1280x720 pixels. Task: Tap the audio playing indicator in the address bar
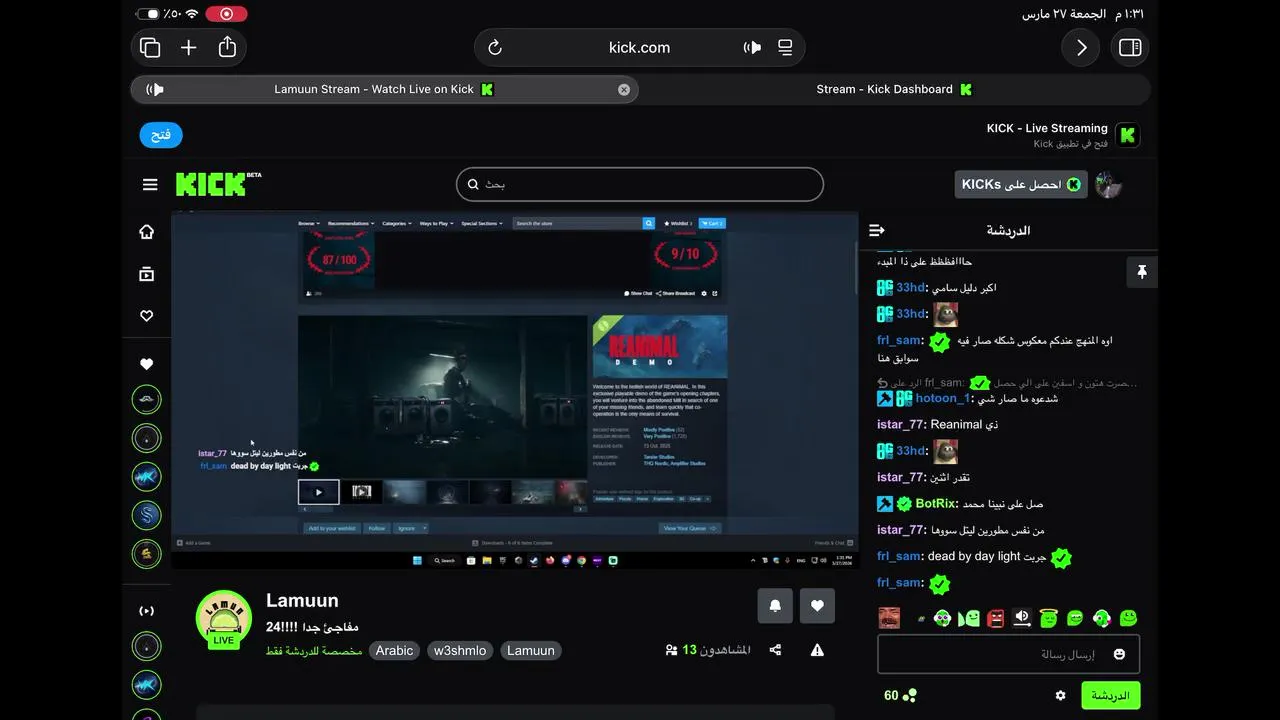click(752, 48)
